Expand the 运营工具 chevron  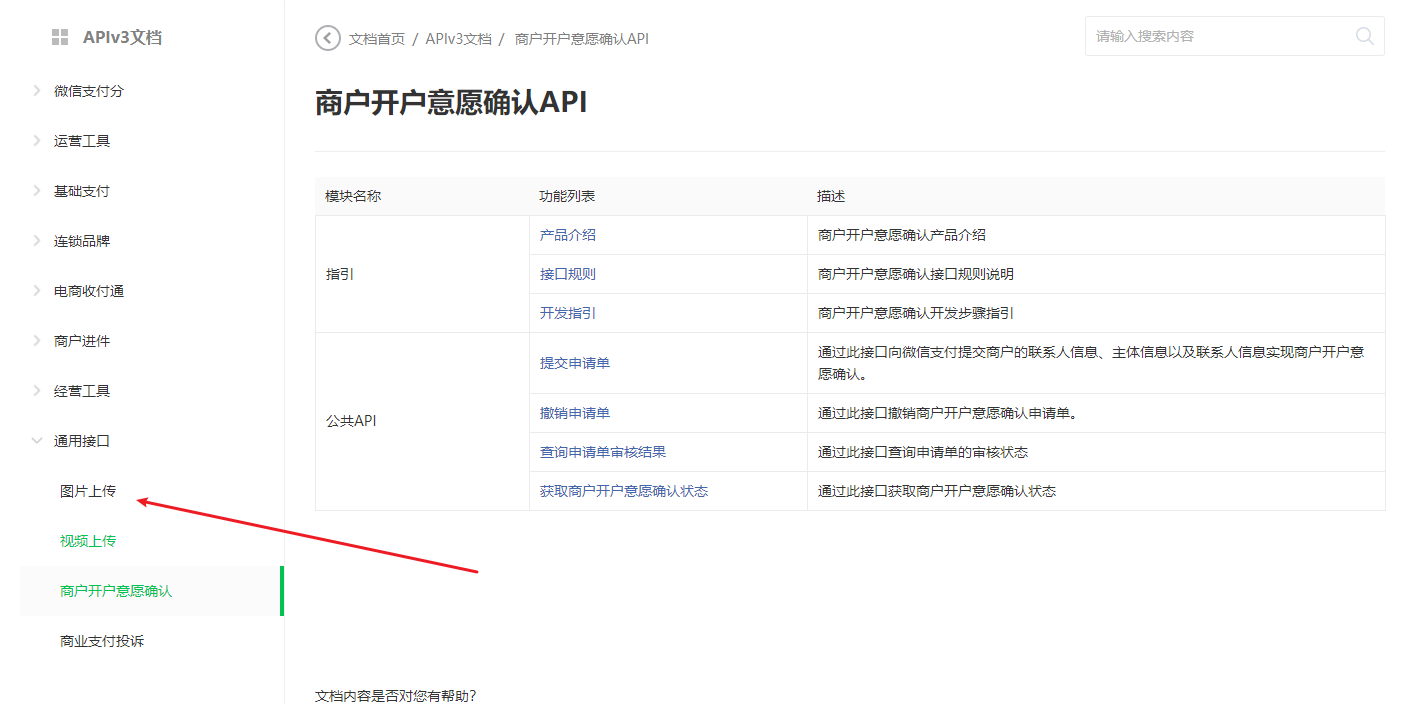pyautogui.click(x=37, y=140)
